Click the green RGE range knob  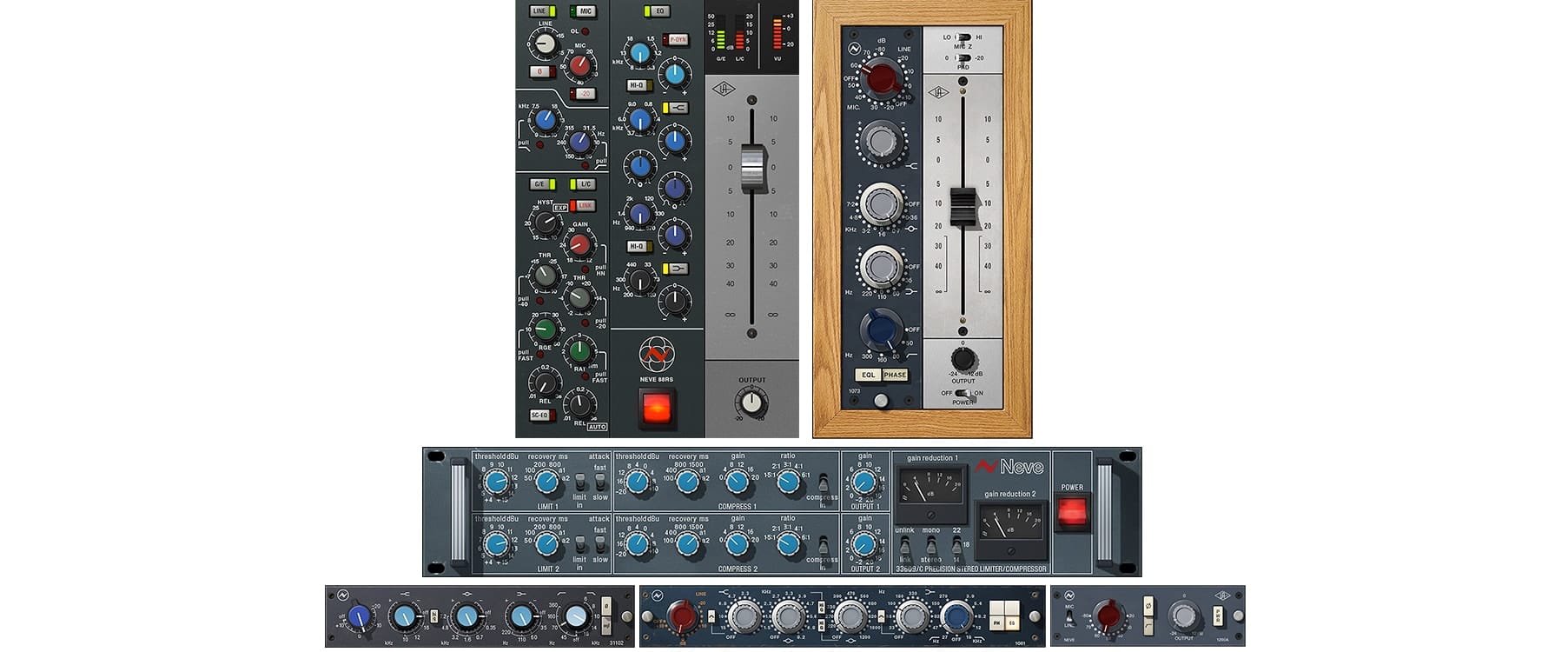545,329
